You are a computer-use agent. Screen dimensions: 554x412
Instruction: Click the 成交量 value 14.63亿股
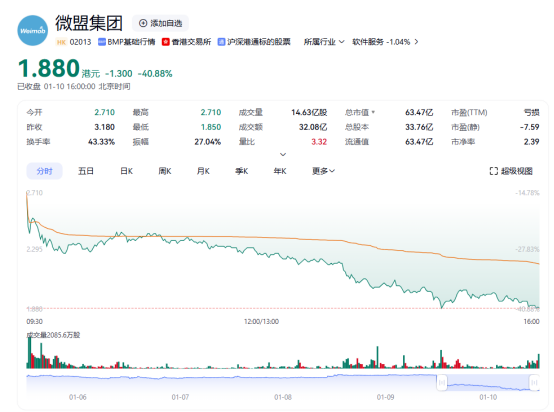(x=309, y=112)
